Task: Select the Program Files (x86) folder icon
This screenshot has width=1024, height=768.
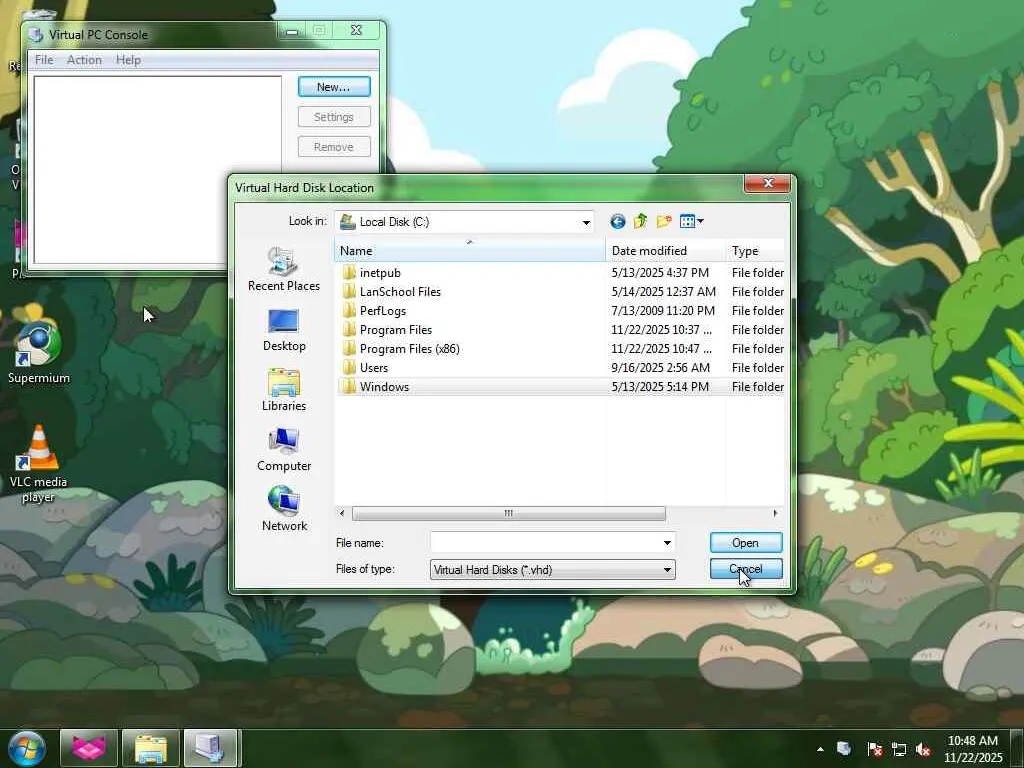Action: pos(349,348)
